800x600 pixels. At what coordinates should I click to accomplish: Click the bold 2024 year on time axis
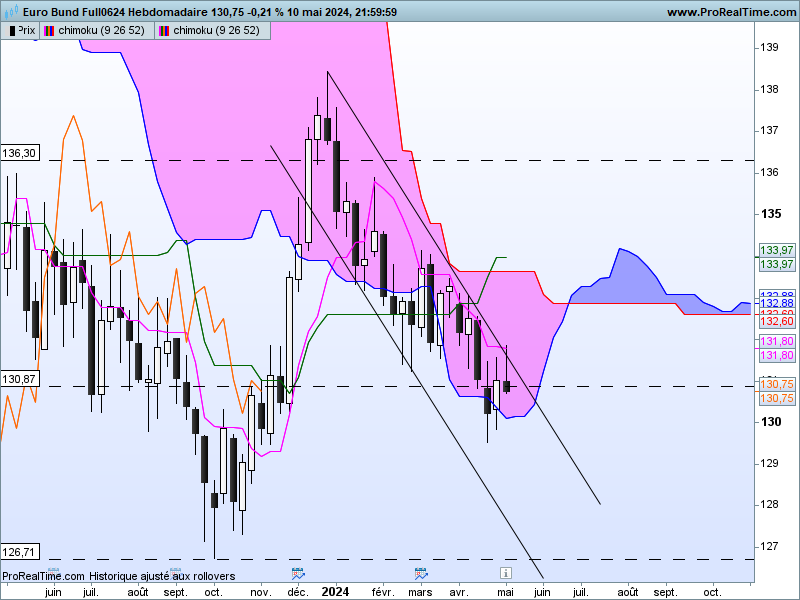335,592
